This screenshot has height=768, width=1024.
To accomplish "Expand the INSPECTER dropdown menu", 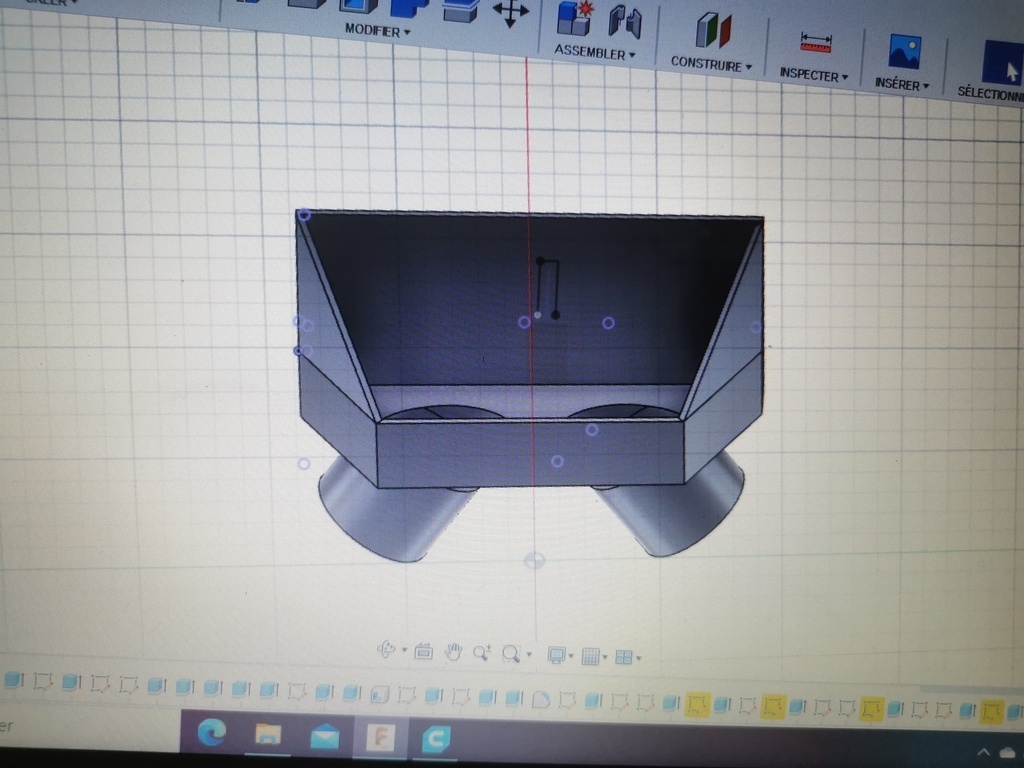I will [x=813, y=75].
